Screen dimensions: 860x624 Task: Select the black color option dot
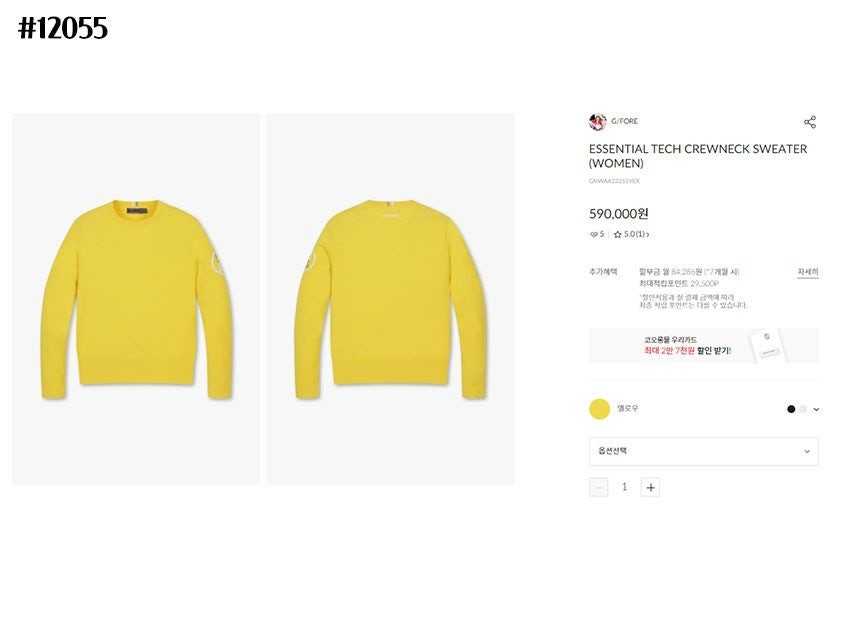tap(791, 409)
